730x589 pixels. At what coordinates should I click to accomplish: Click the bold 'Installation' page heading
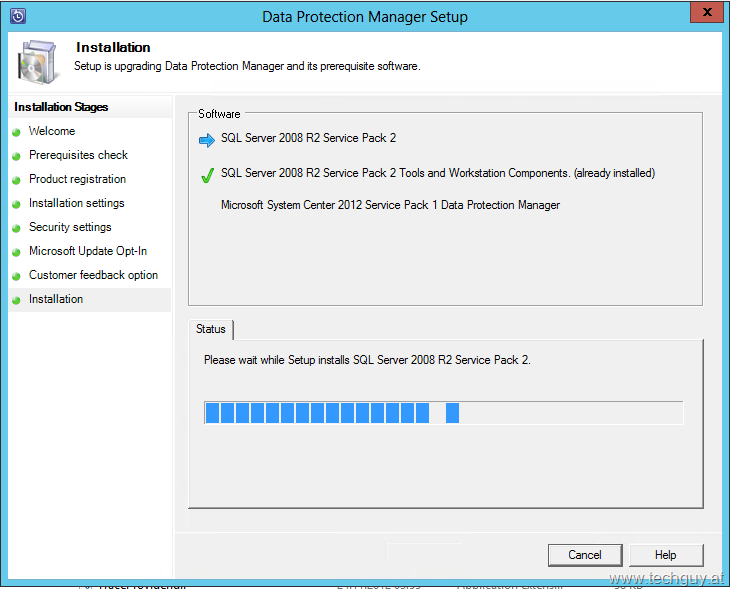click(x=113, y=47)
